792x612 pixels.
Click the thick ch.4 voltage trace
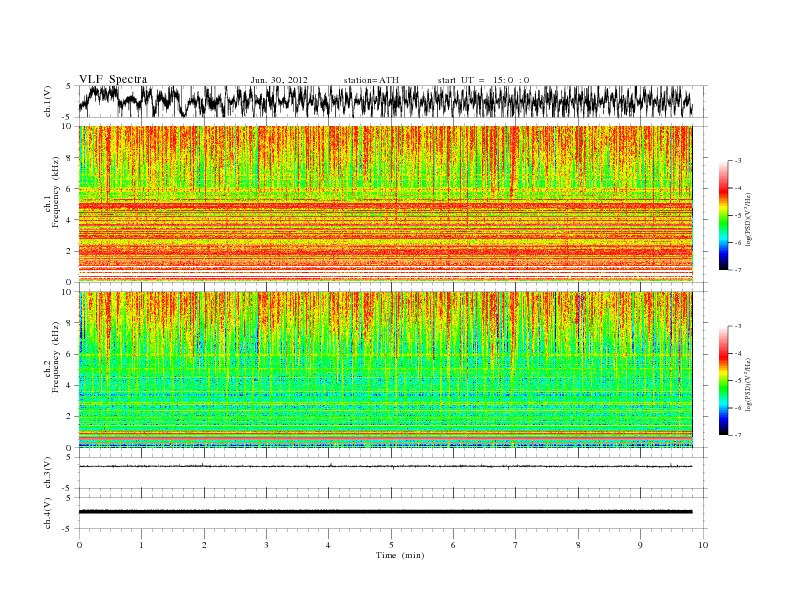pyautogui.click(x=386, y=512)
